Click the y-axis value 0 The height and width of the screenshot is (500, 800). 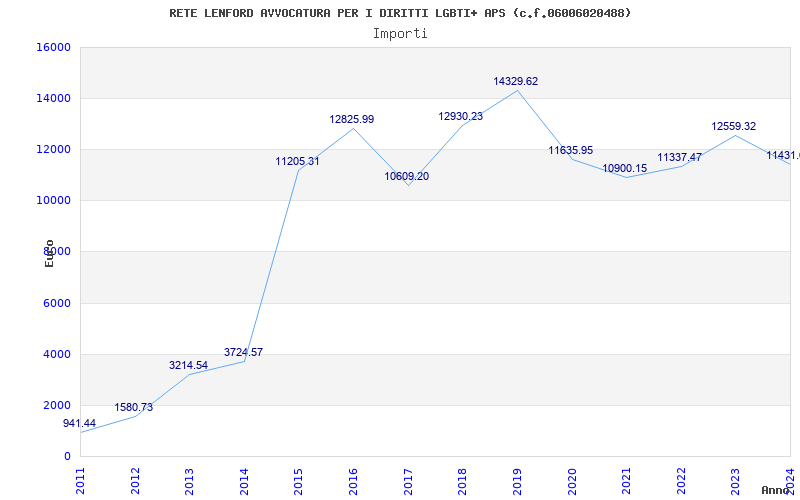coord(67,456)
